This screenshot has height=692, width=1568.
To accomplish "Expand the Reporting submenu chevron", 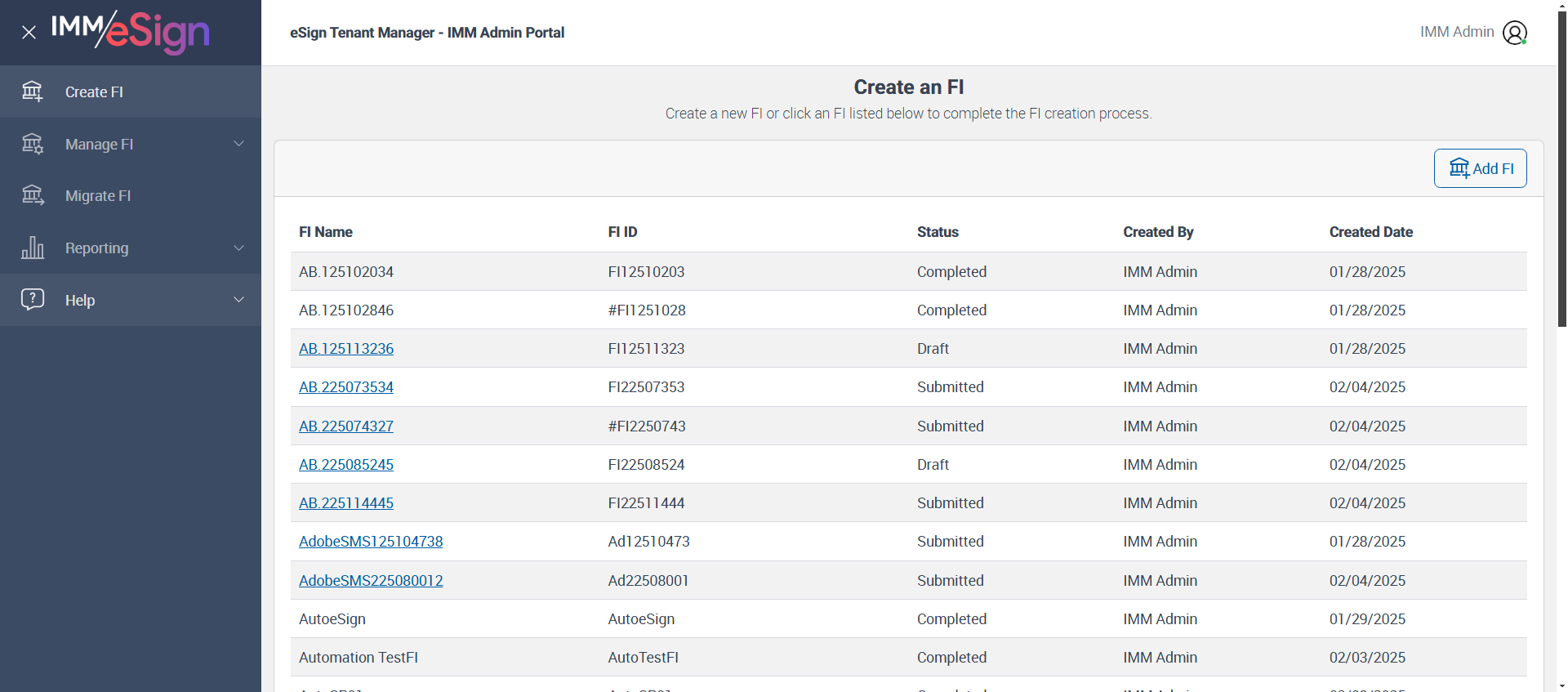I will [x=239, y=248].
